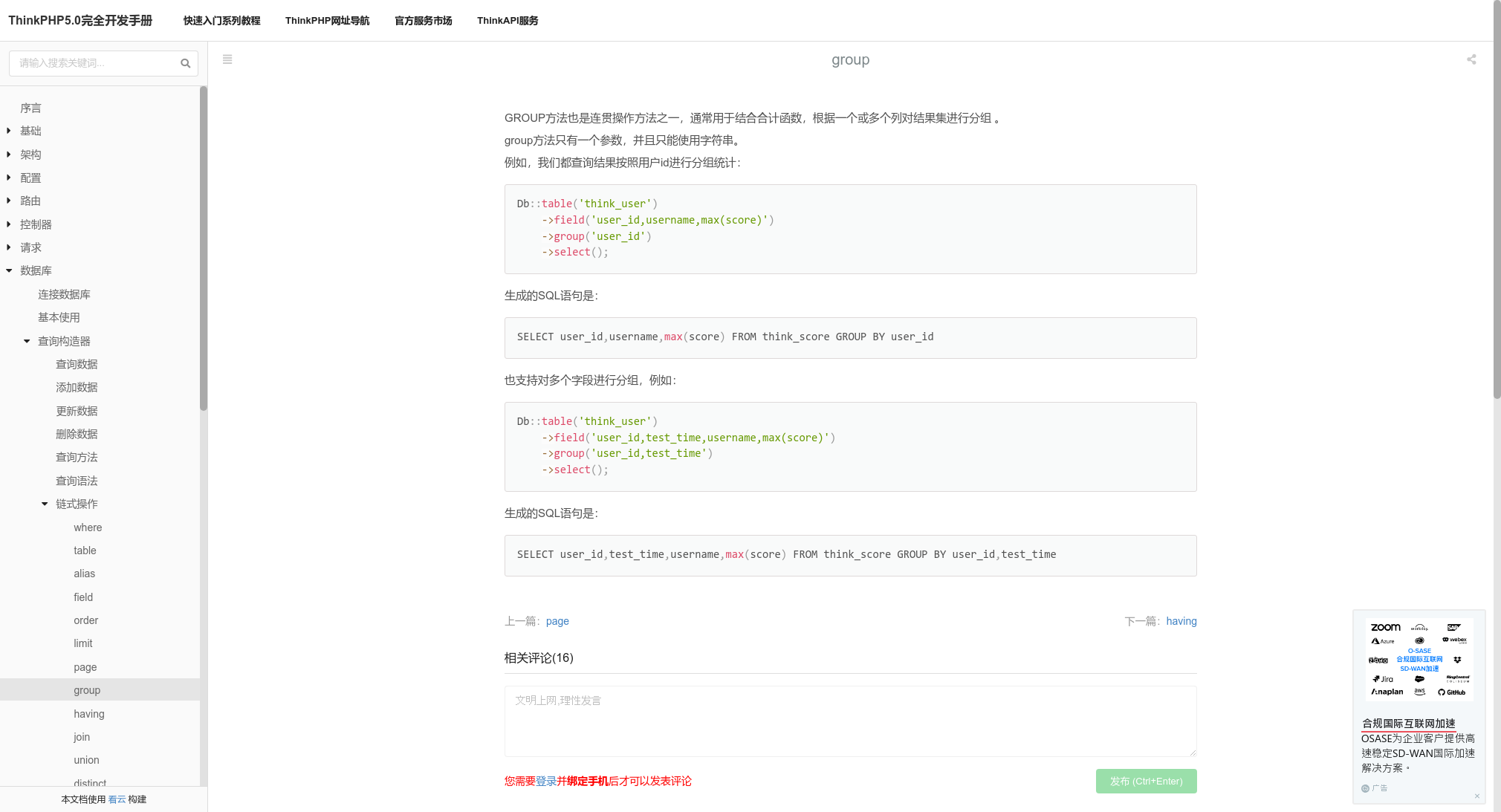Click the share icon at top right
Screen dimensions: 1501x812
[1471, 59]
